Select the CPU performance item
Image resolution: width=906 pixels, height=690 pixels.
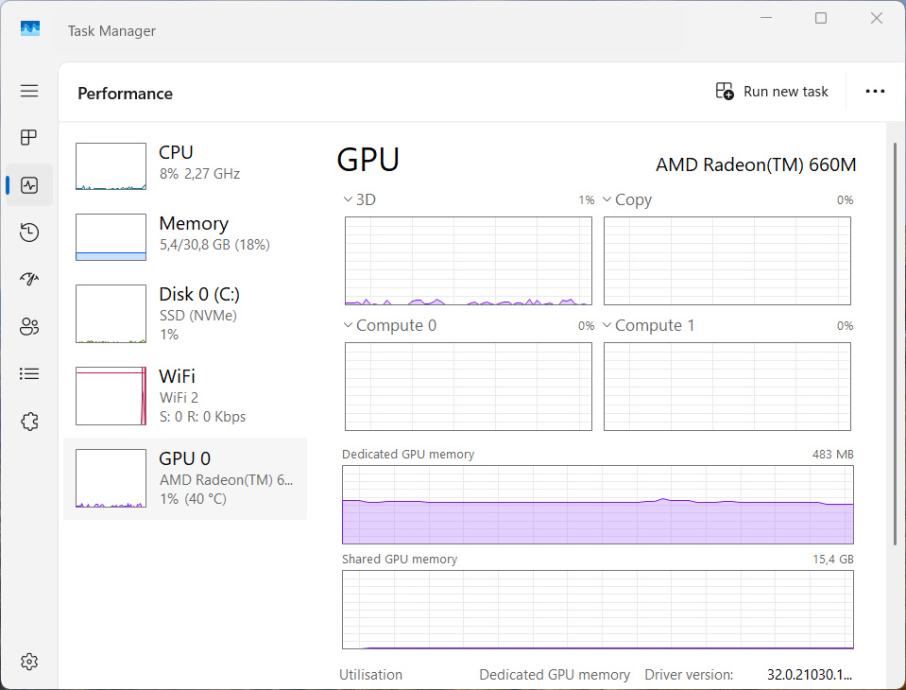pos(185,164)
